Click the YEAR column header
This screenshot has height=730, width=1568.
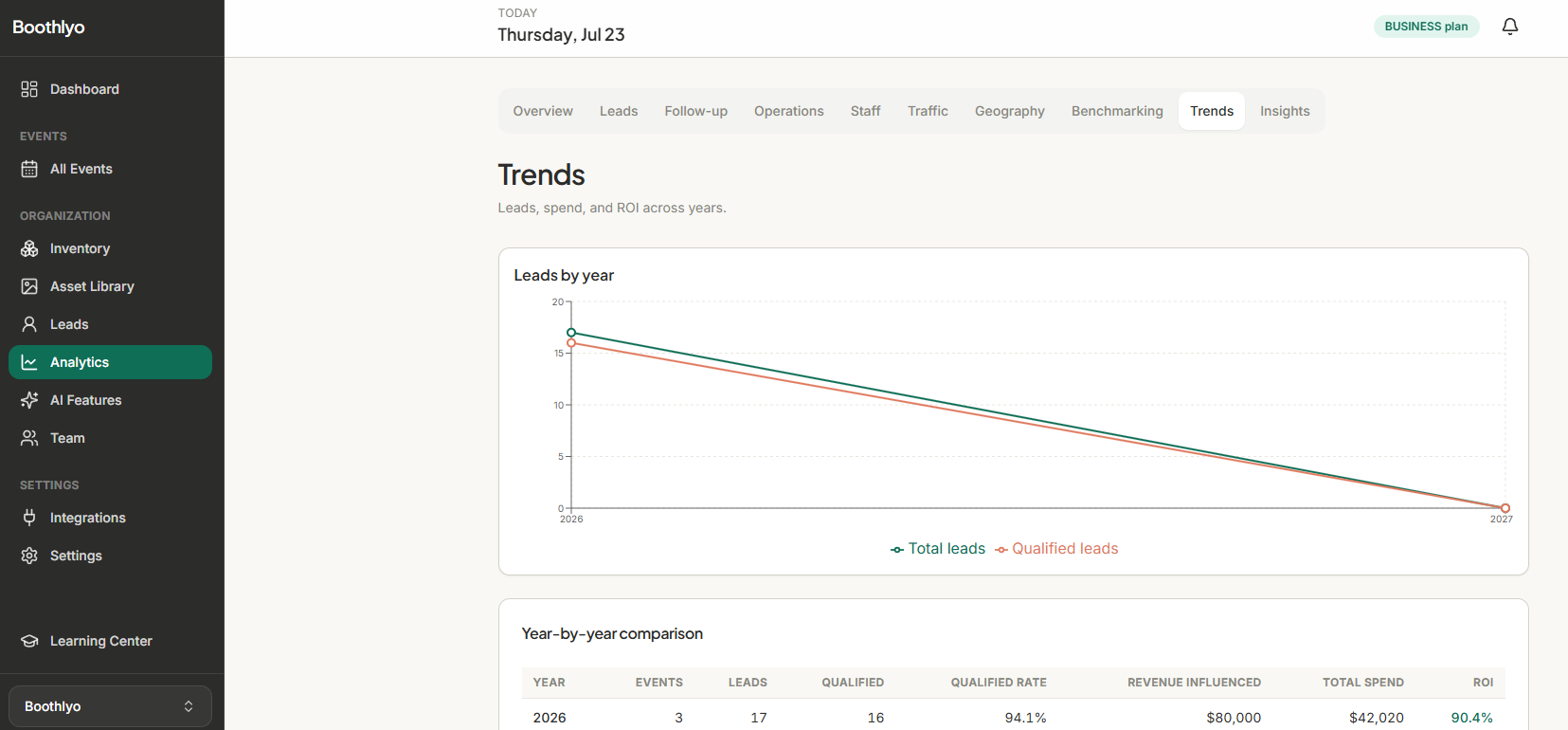click(x=549, y=683)
